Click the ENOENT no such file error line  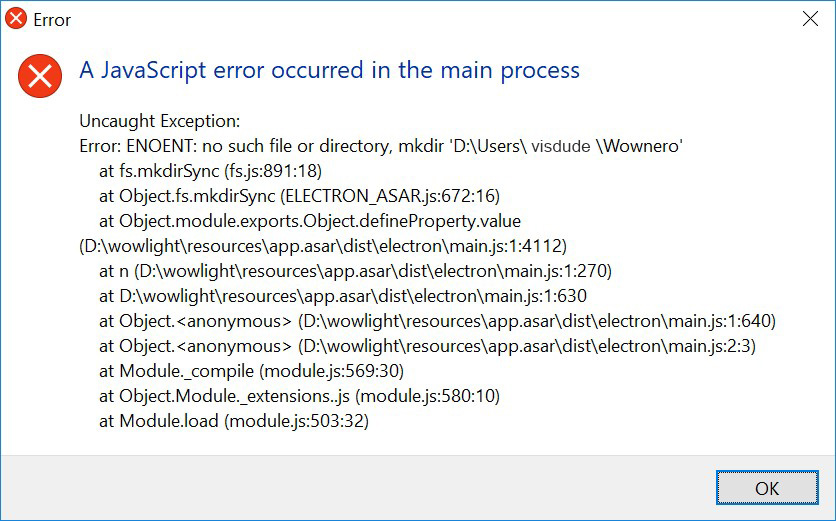[381, 146]
